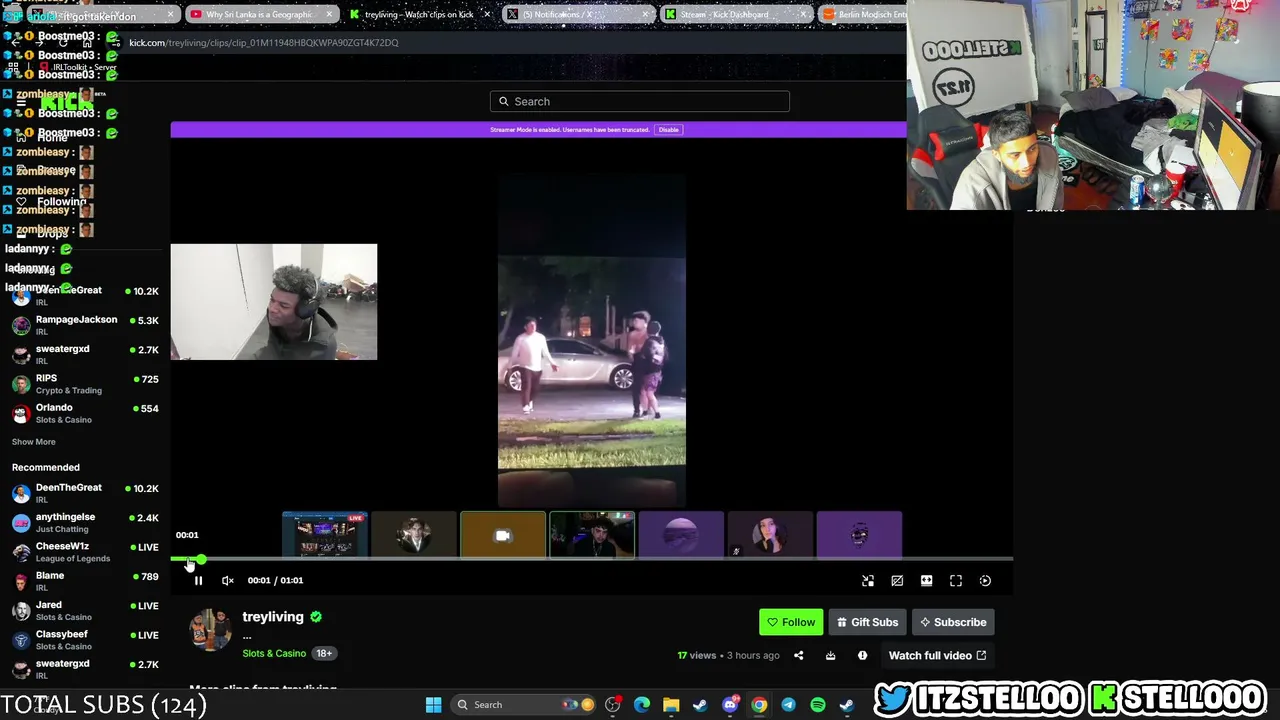Open RIPS Crypto & Trading channel
The height and width of the screenshot is (720, 1280).
85,384
